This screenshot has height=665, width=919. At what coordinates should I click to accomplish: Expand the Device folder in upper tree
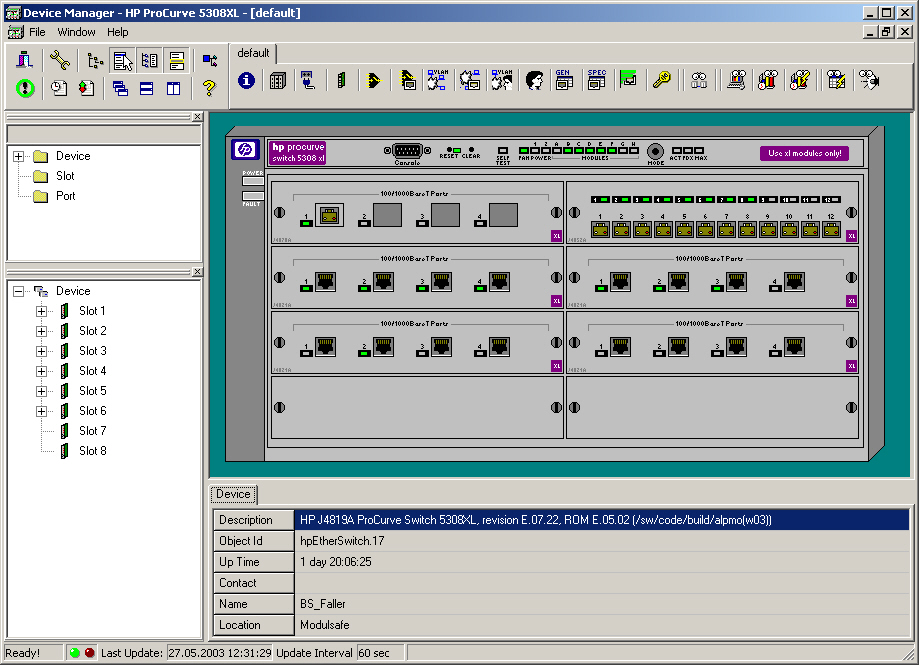point(18,156)
